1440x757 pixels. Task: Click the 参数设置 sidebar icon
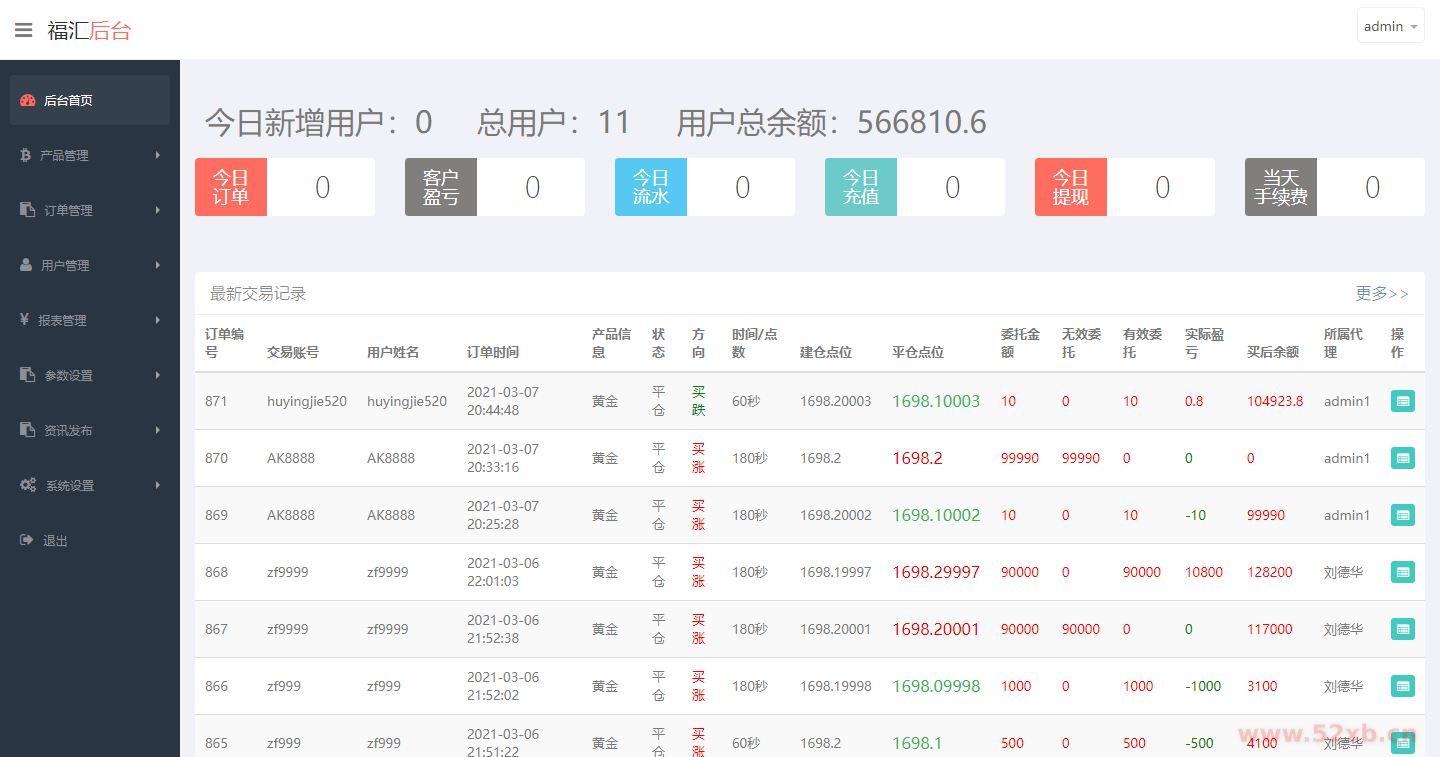point(27,375)
